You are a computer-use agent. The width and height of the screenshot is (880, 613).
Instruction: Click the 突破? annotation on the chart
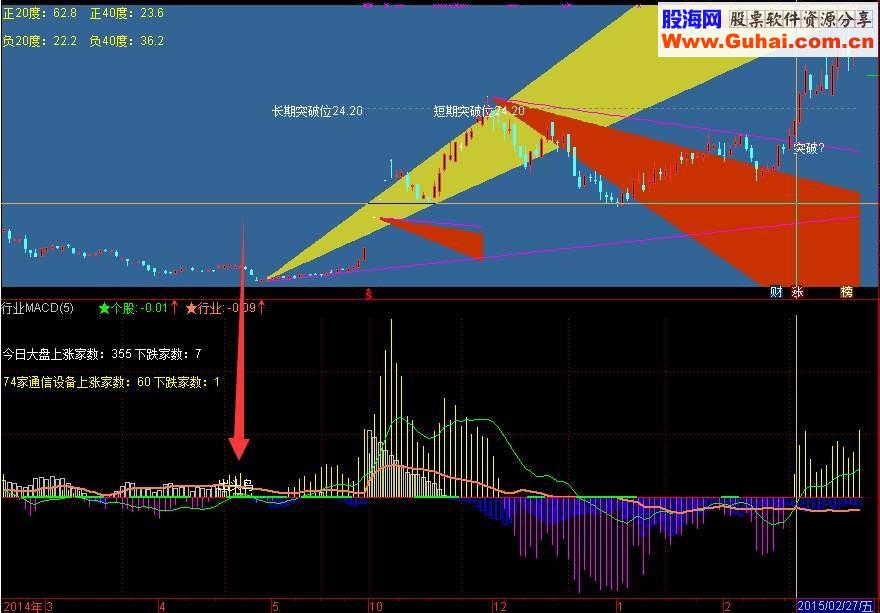[809, 149]
